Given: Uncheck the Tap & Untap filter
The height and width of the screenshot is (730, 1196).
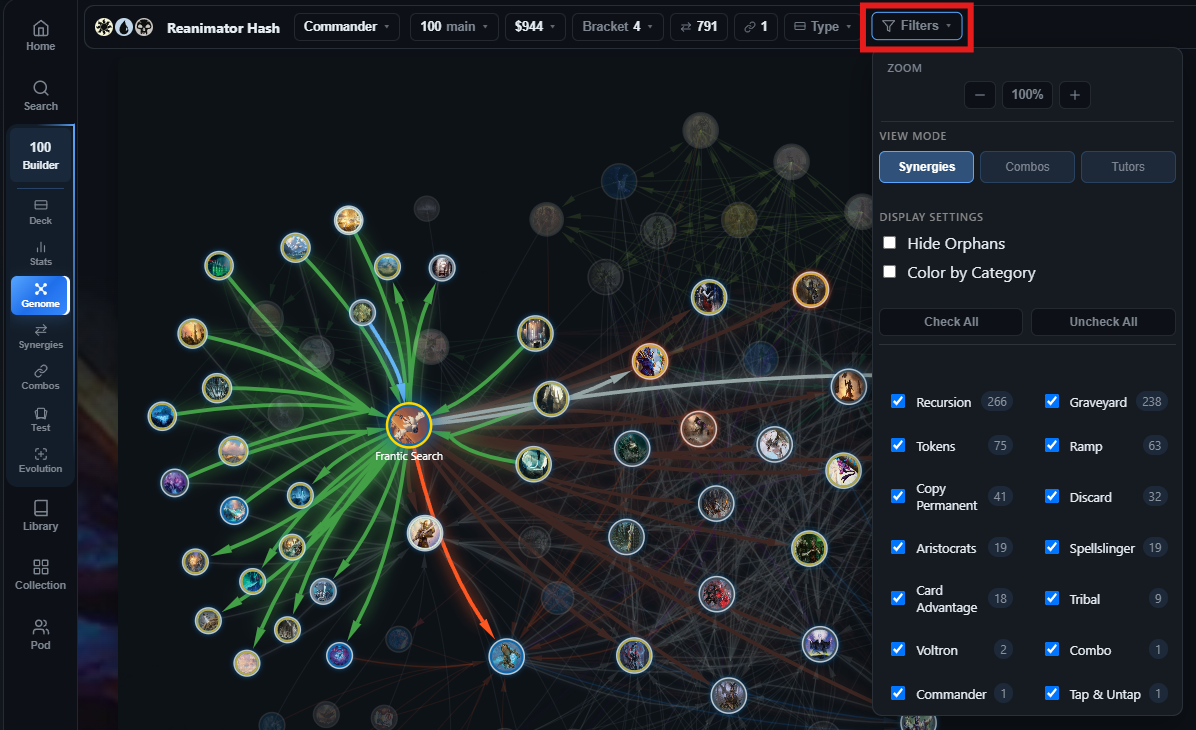Looking at the screenshot, I should tap(1052, 693).
